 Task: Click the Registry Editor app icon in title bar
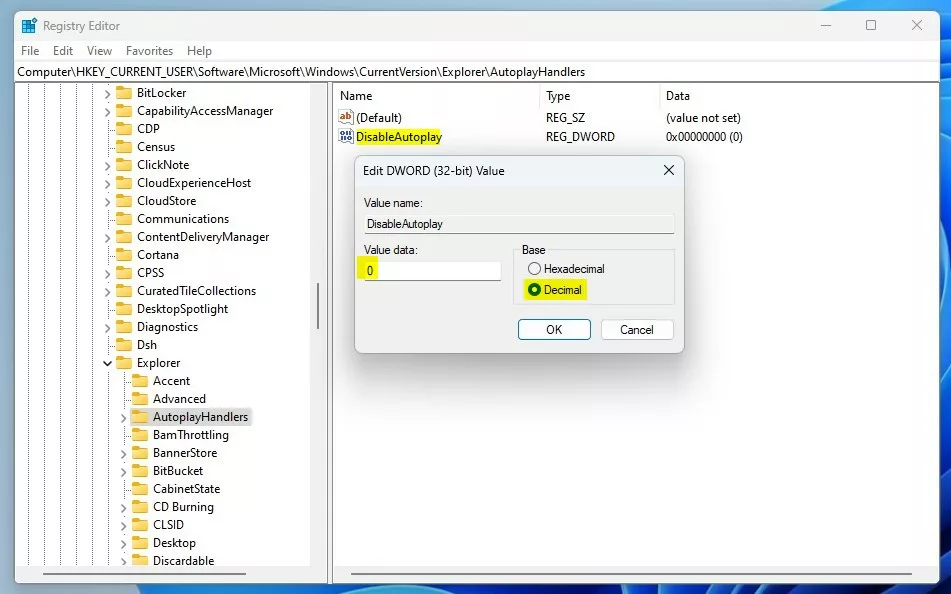tap(29, 26)
